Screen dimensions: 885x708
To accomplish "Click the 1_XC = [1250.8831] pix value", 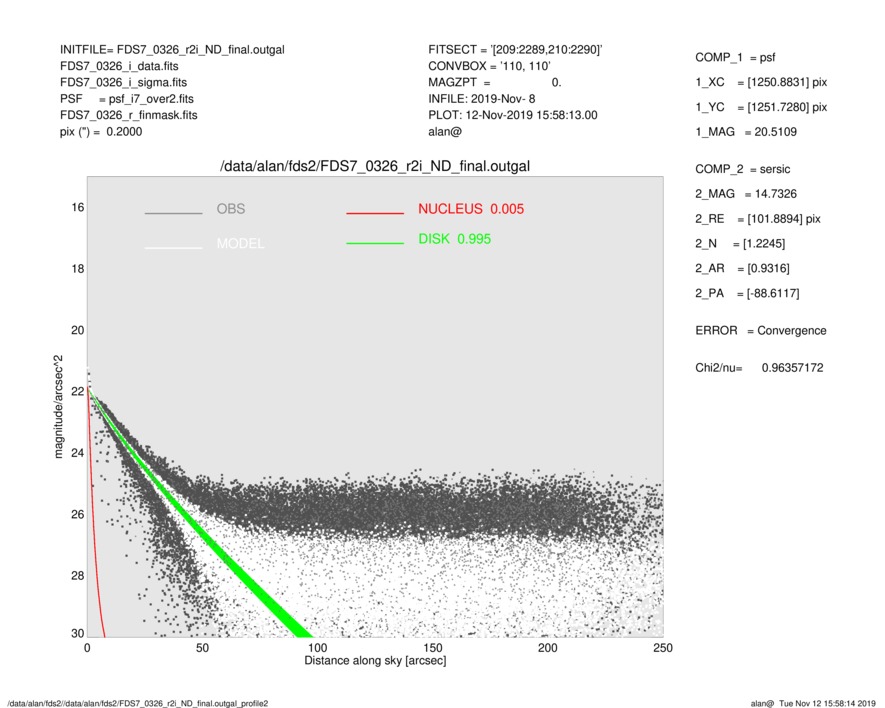I will pyautogui.click(x=761, y=82).
